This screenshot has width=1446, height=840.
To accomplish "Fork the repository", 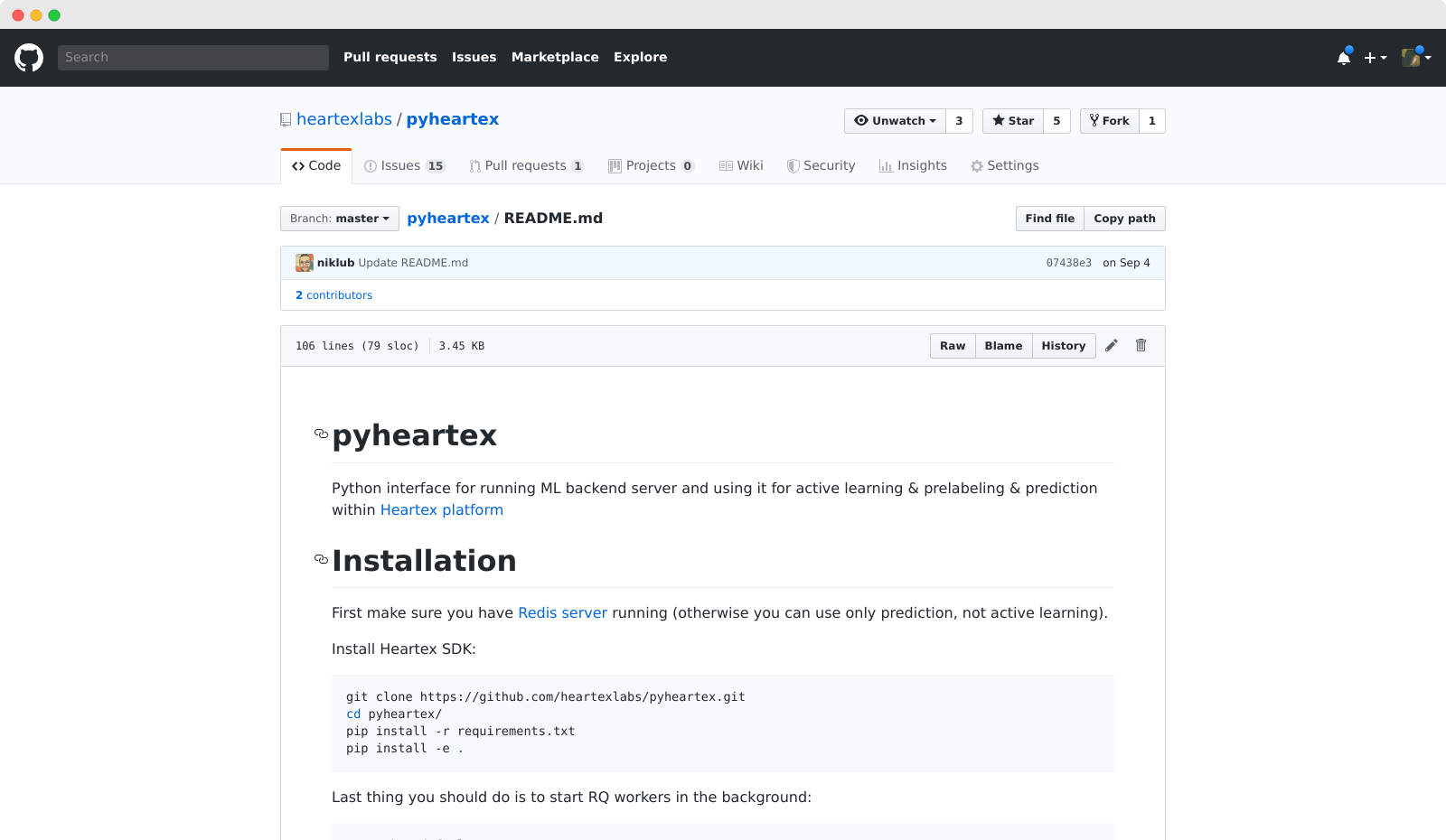I will pos(1110,121).
